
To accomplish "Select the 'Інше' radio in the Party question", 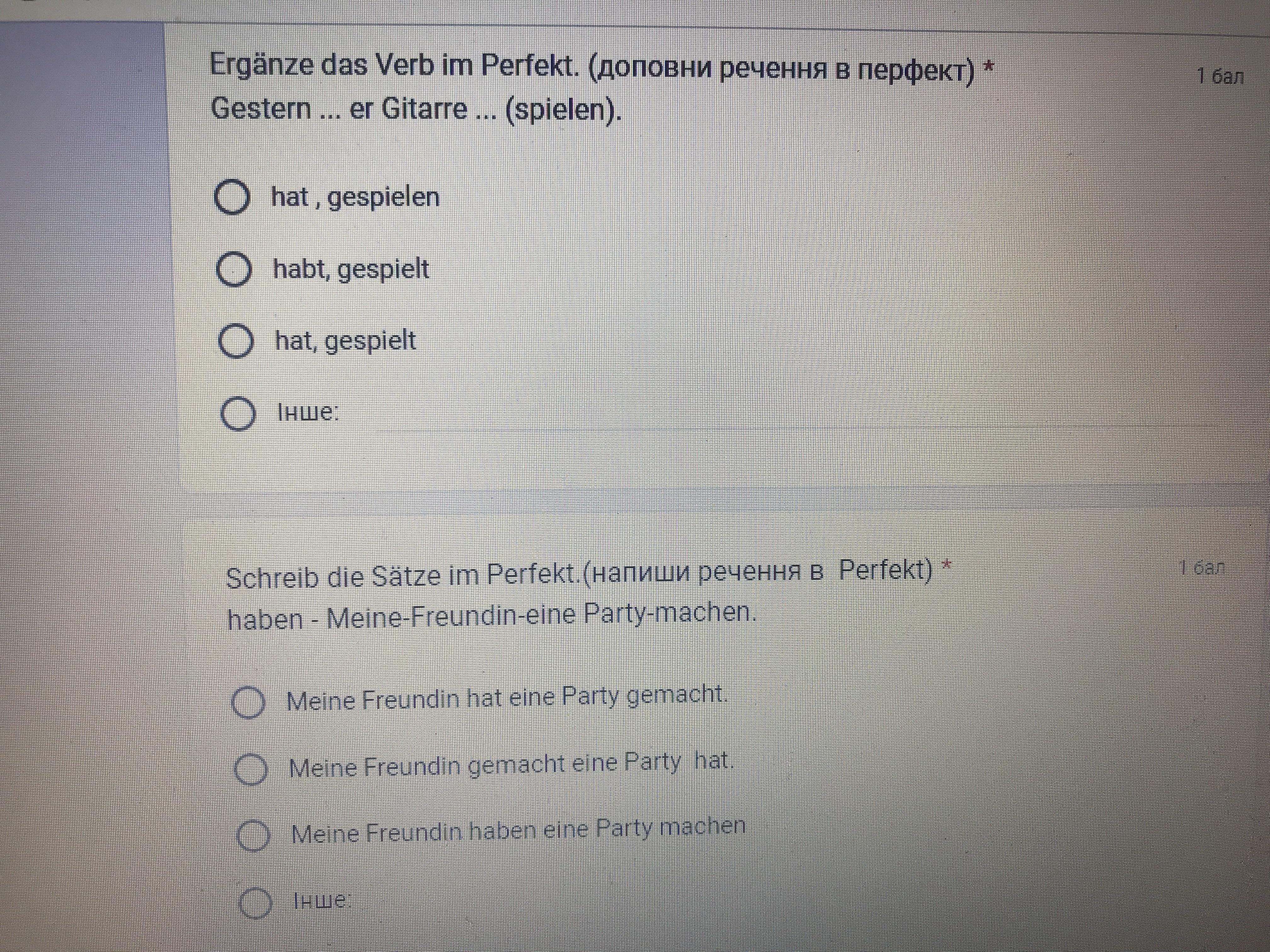I will tap(255, 903).
